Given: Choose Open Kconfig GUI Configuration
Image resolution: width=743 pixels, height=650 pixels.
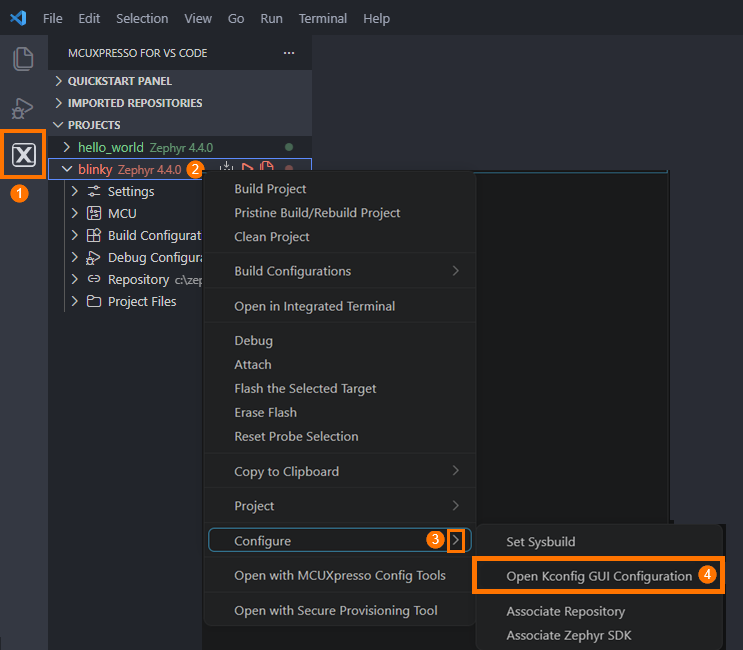Looking at the screenshot, I should [599, 576].
